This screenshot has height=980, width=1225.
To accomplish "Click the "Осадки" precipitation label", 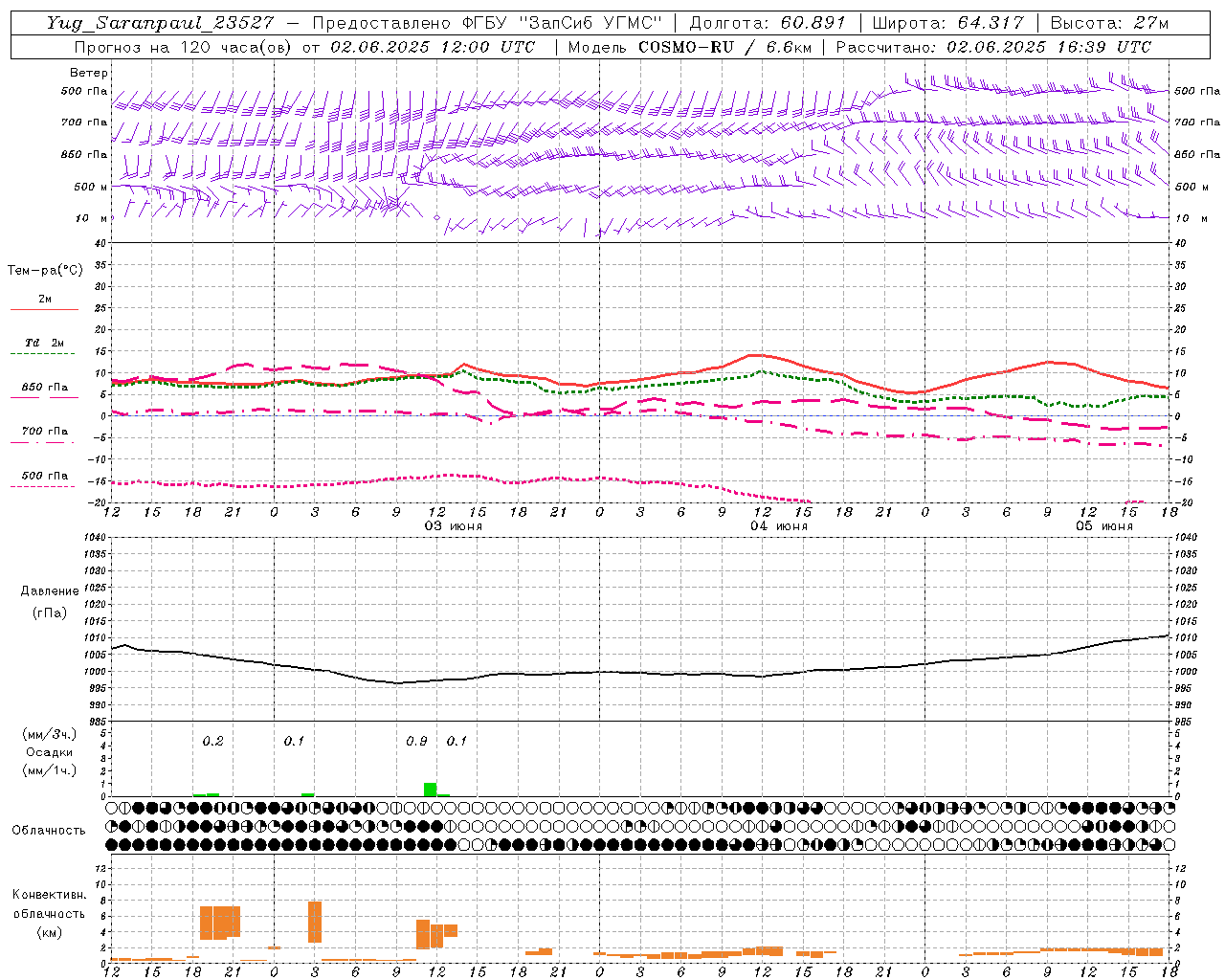I will point(50,752).
